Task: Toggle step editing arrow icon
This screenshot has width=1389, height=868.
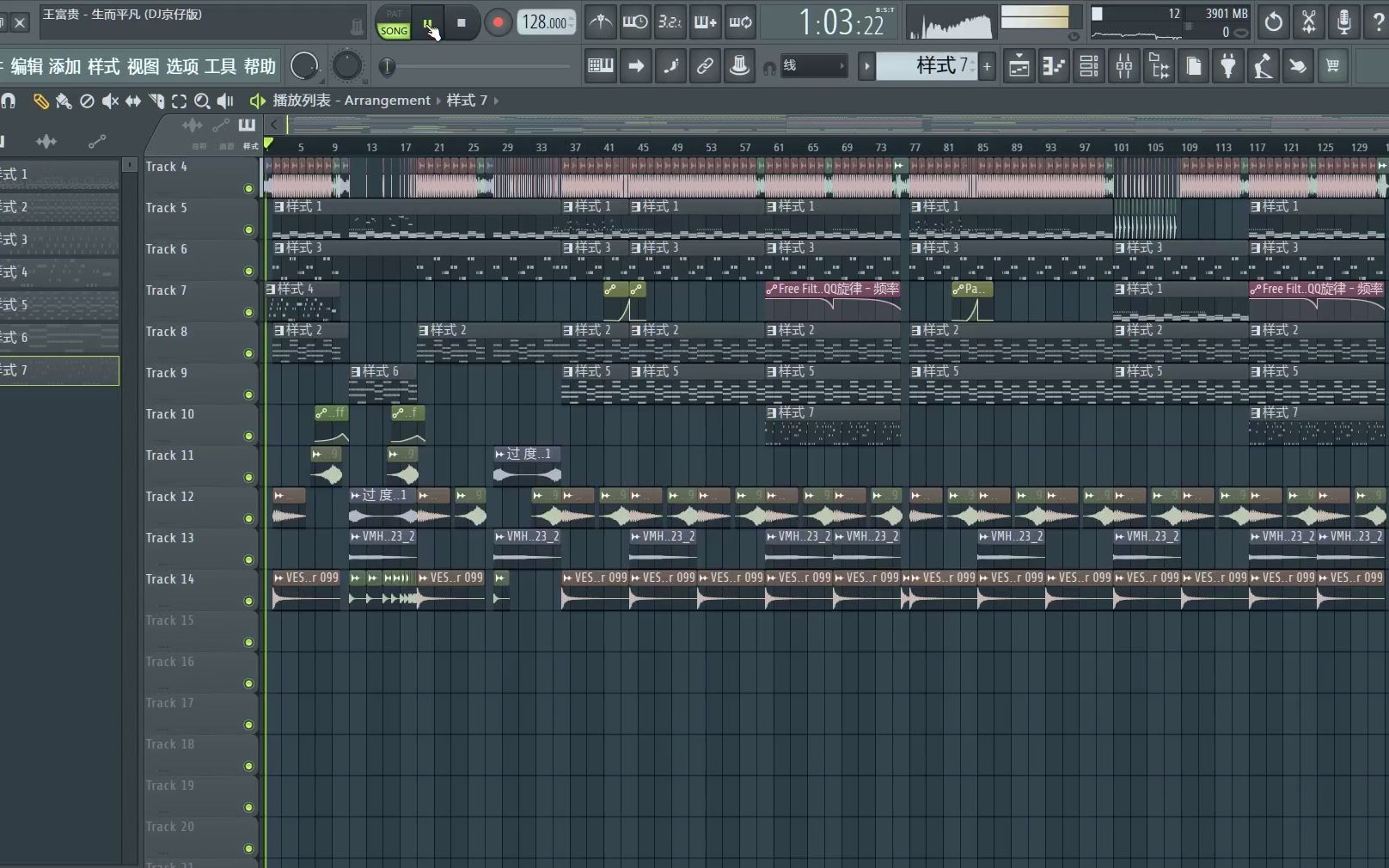Action: tap(635, 66)
